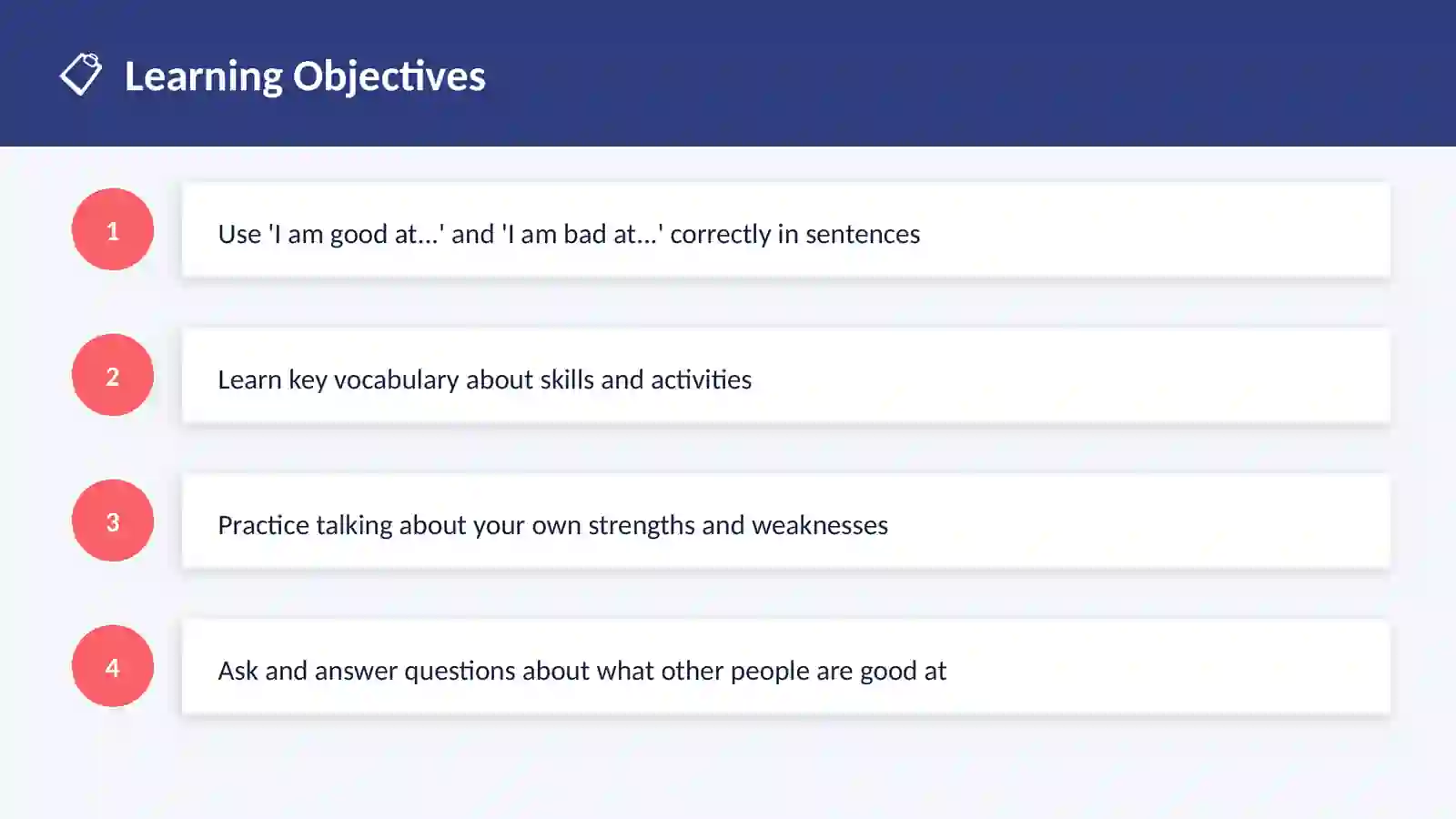Click the words 'strengths and weaknesses' in objective three
The image size is (1456, 819).
coord(738,526)
